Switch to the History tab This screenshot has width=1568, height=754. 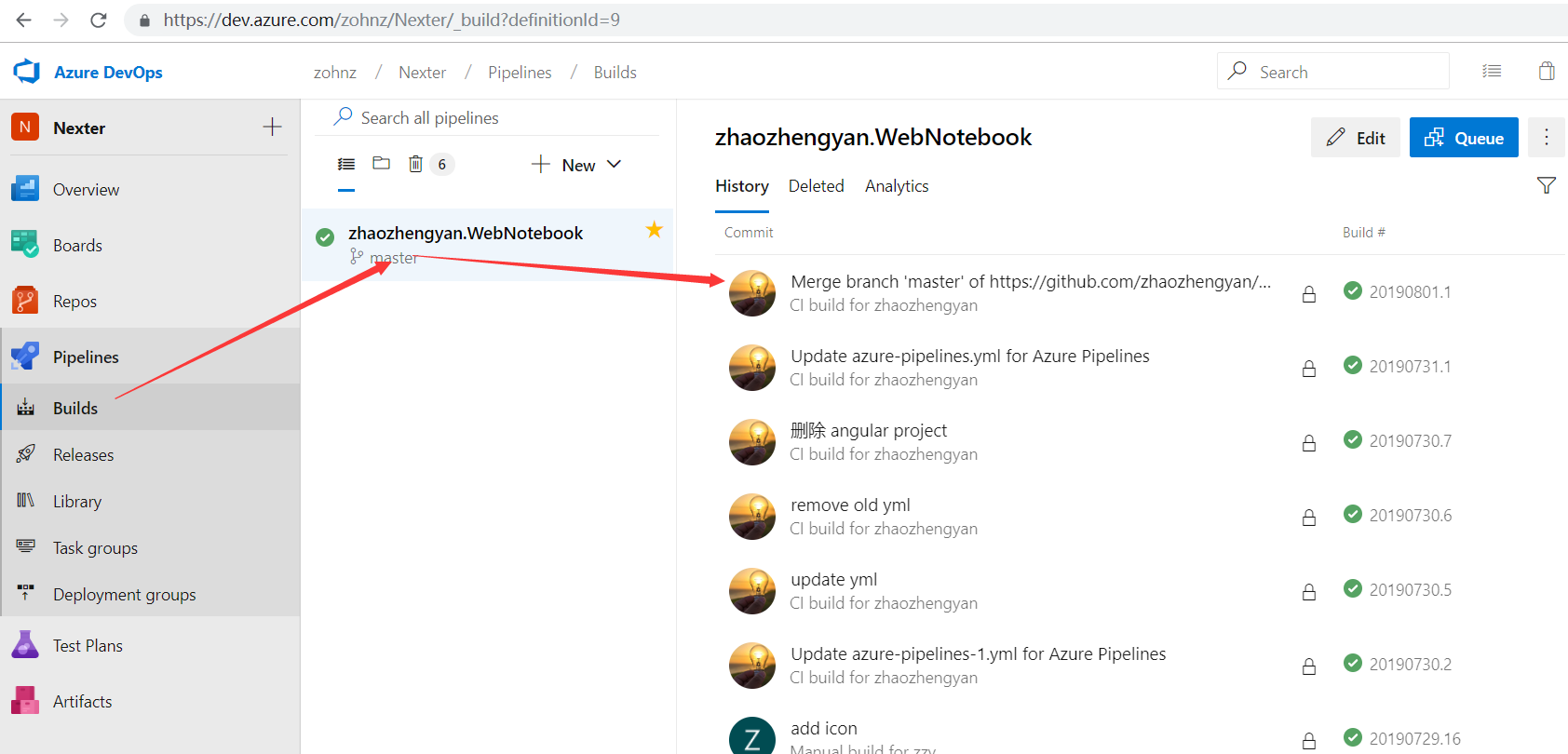point(742,186)
